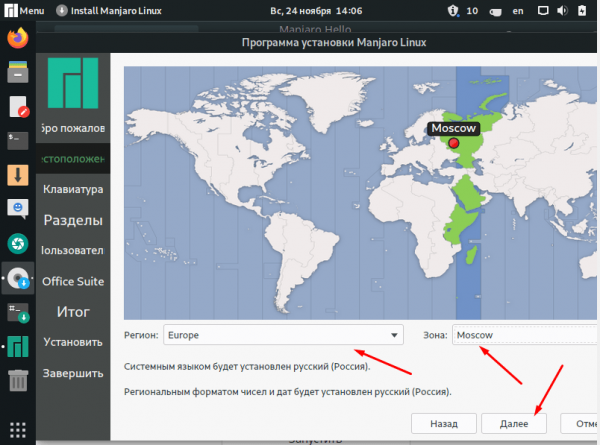Click Greenland on the timezone map
The width and height of the screenshot is (600, 445).
[329, 99]
